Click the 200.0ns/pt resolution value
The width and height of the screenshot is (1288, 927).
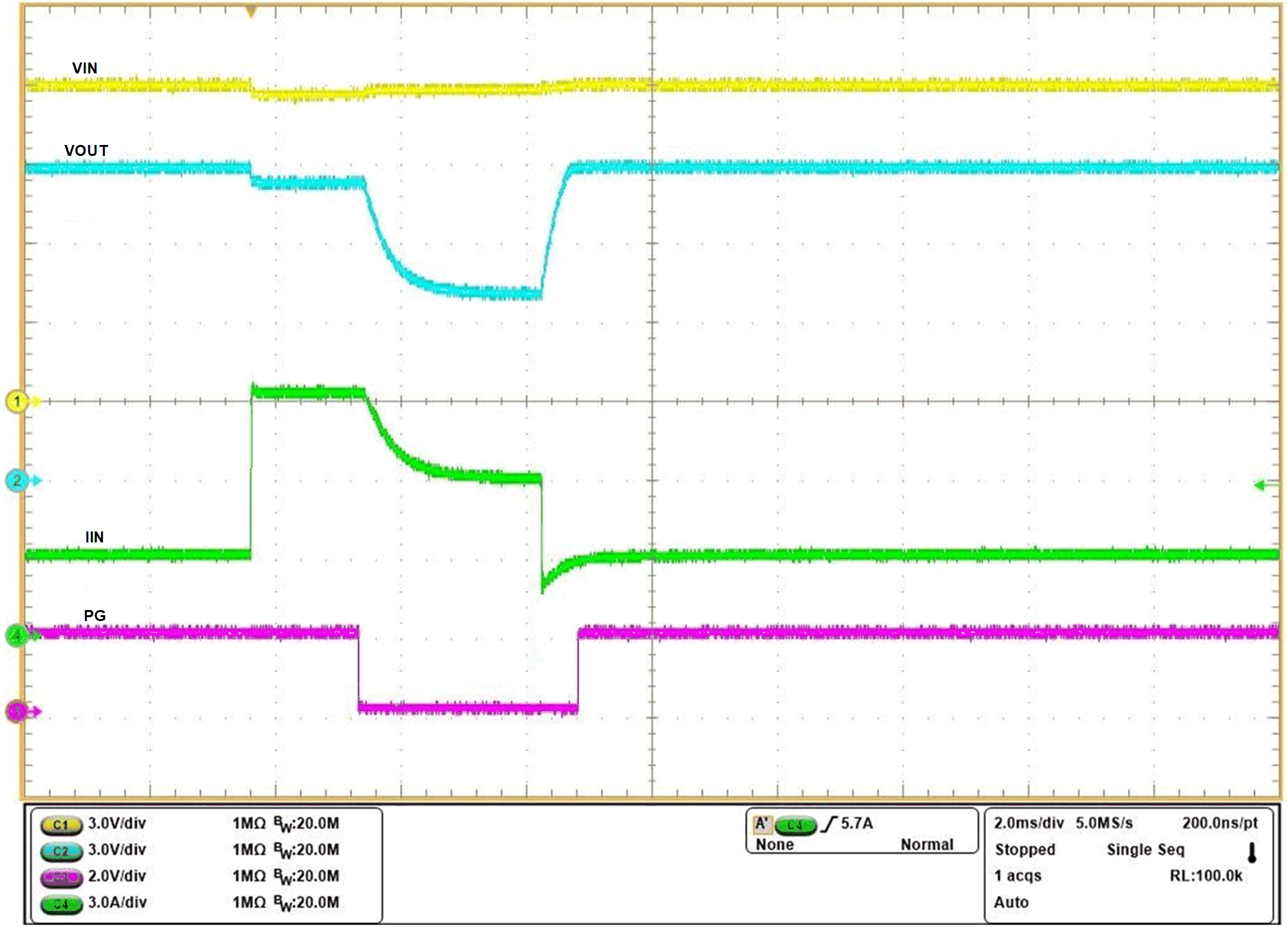1220,823
